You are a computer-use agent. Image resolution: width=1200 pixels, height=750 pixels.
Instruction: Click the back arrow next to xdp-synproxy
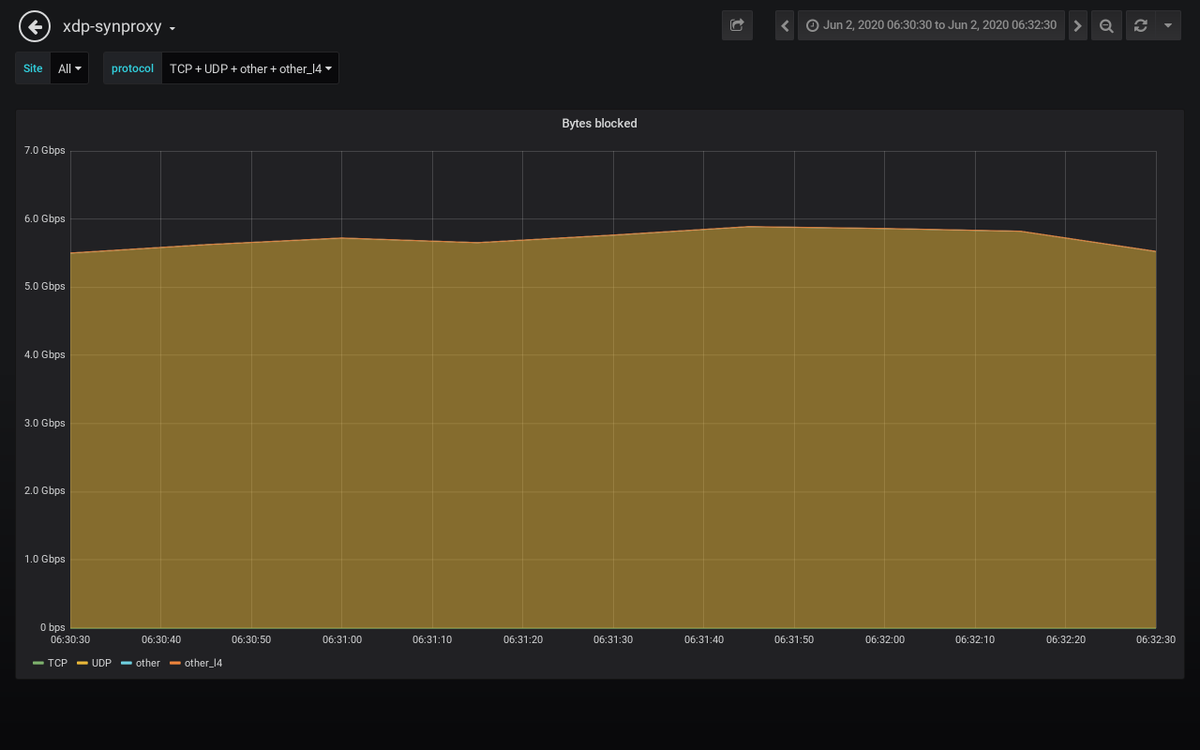pyautogui.click(x=34, y=25)
